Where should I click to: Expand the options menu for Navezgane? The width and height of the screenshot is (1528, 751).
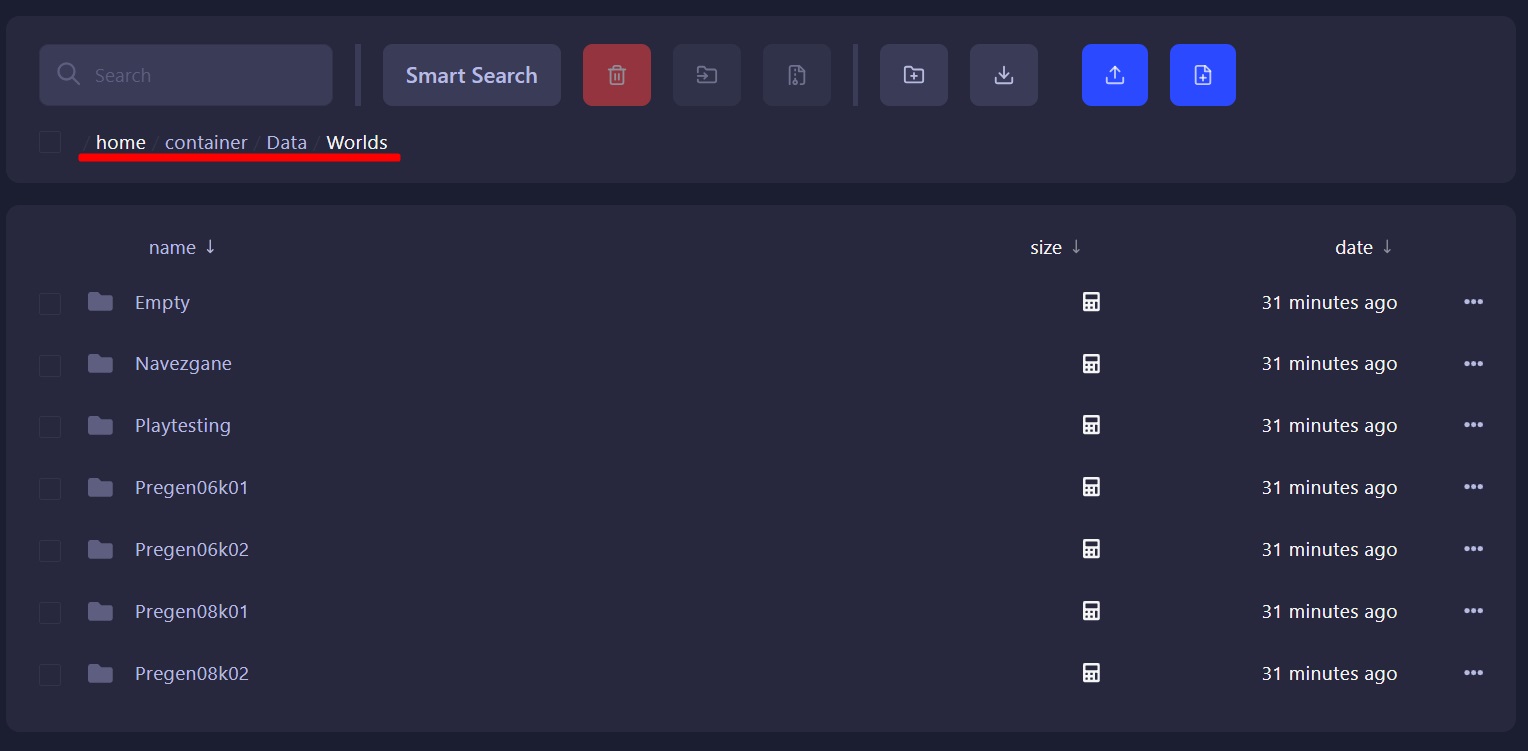point(1473,364)
